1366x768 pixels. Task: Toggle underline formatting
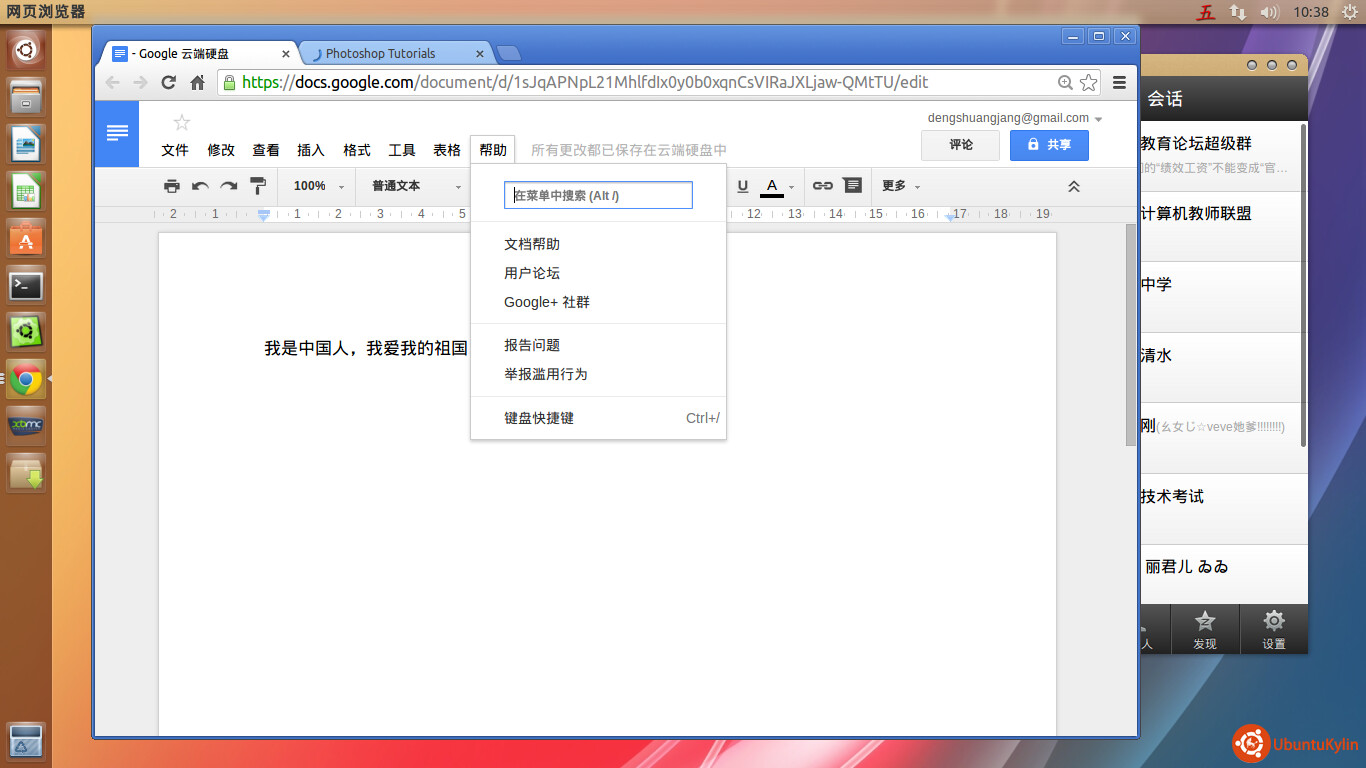coord(742,186)
